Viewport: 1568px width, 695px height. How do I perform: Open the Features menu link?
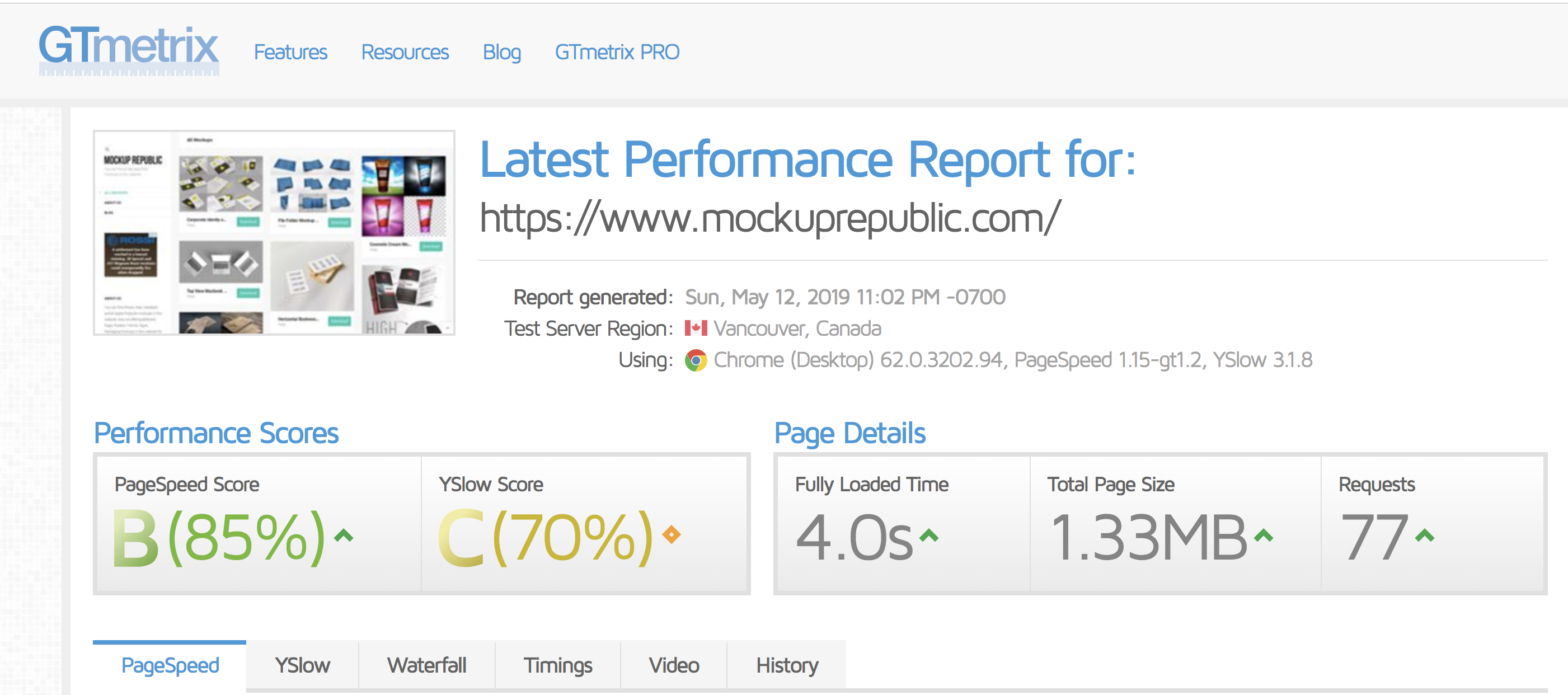[290, 53]
